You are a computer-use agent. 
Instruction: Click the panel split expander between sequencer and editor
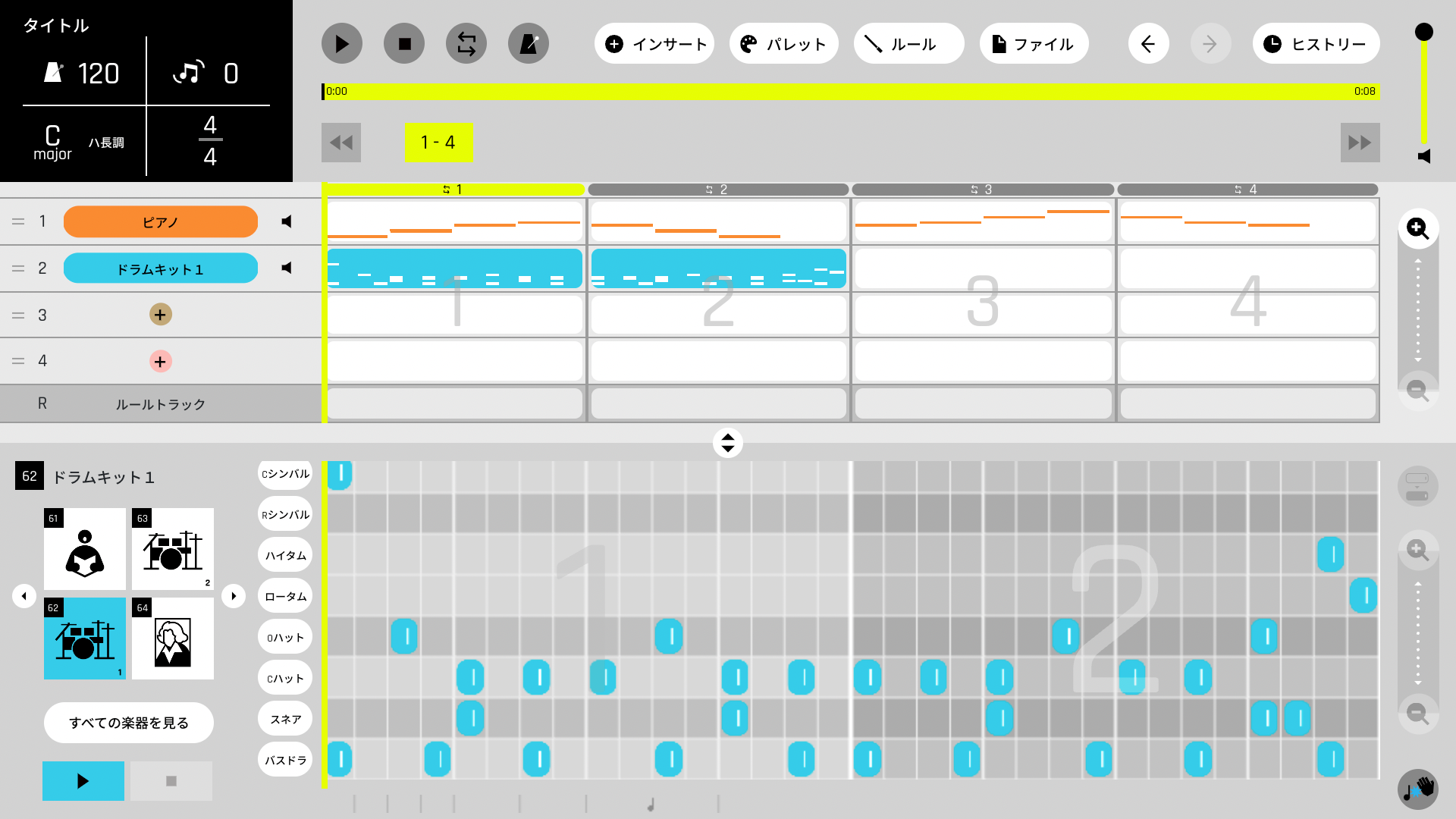727,443
